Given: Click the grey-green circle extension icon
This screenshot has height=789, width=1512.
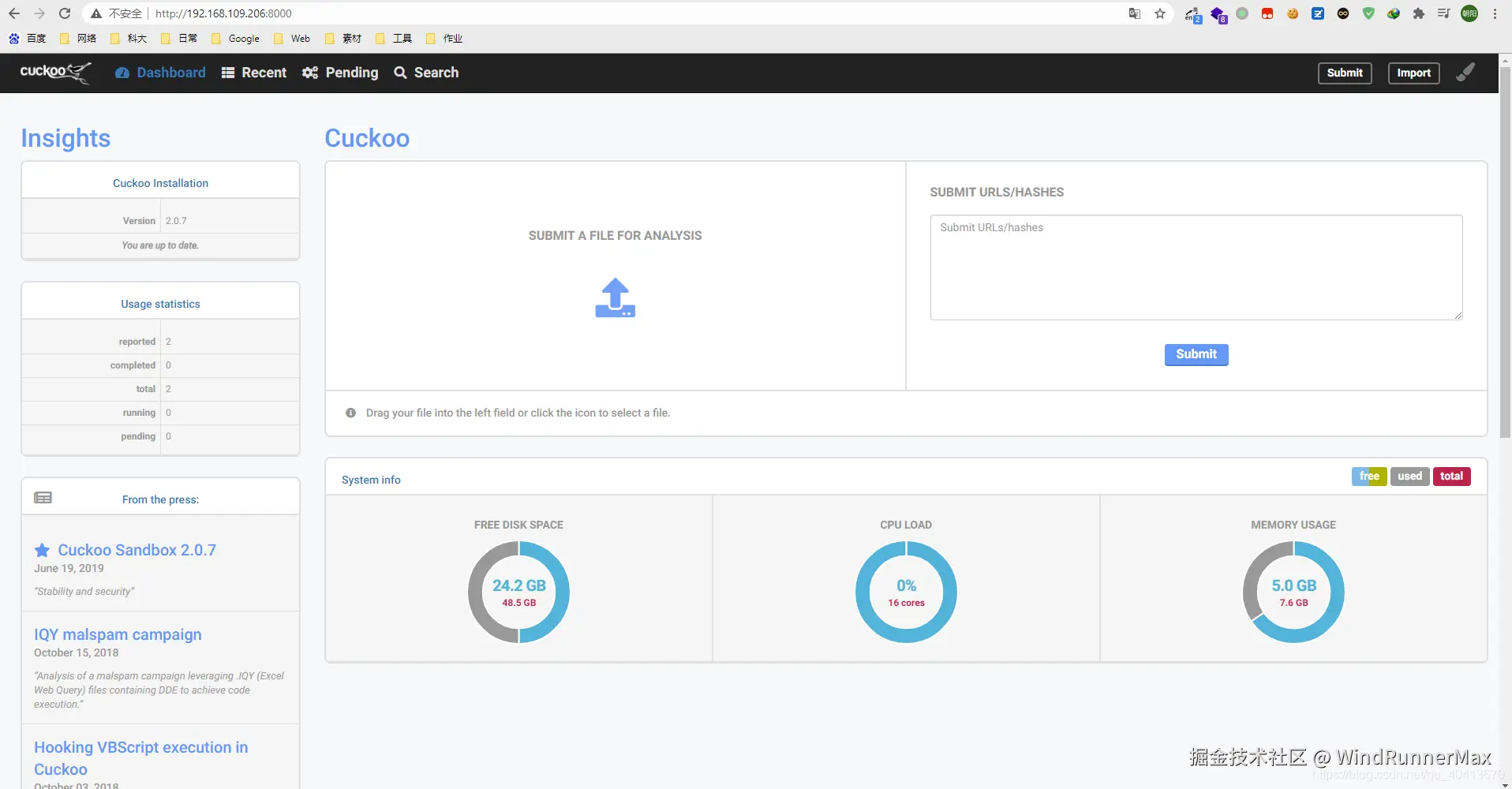Looking at the screenshot, I should pos(1242,13).
